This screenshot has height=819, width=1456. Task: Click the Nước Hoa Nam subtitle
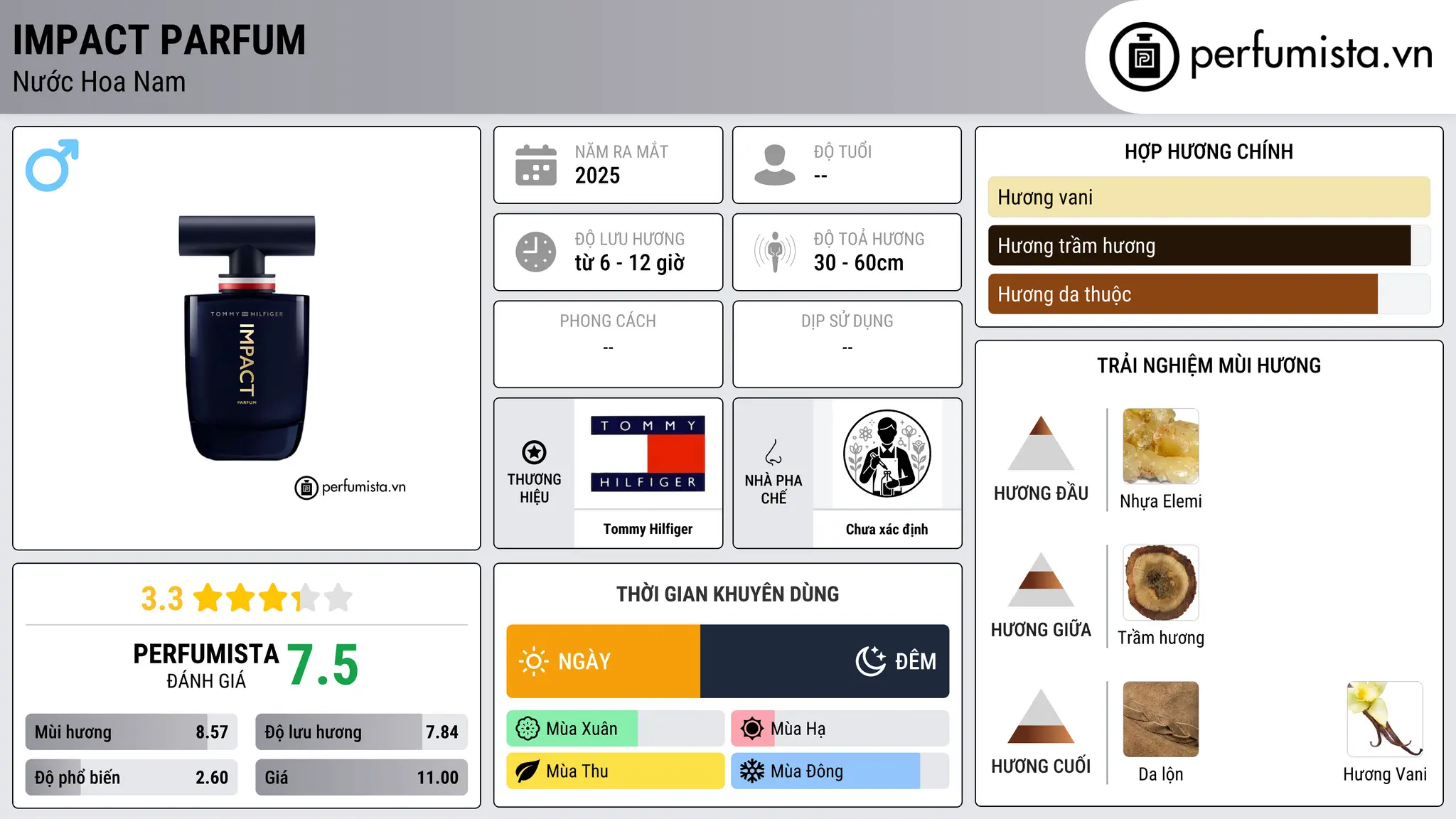click(x=99, y=82)
